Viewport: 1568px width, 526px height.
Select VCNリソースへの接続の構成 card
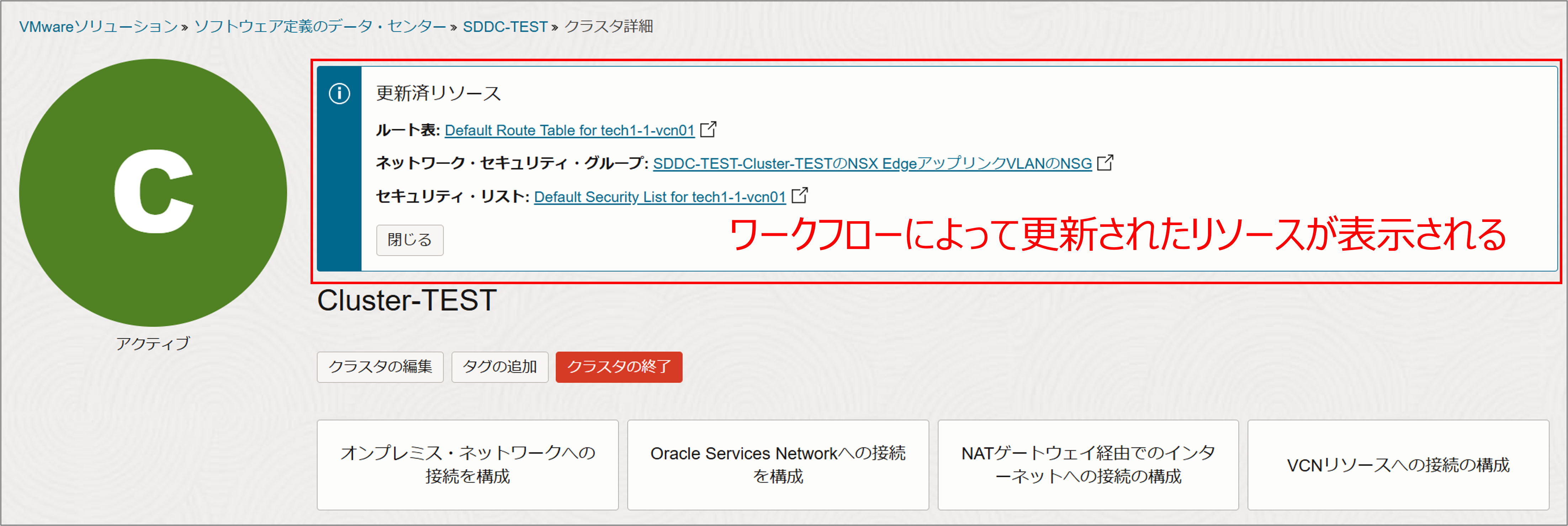[1398, 464]
